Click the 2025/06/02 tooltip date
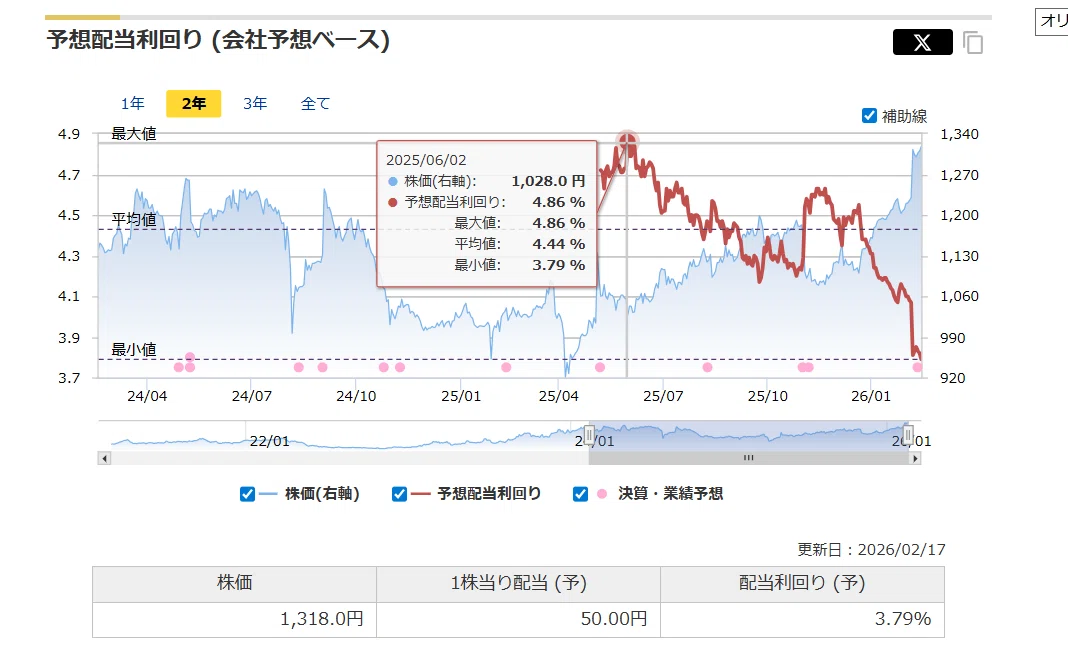 [426, 160]
